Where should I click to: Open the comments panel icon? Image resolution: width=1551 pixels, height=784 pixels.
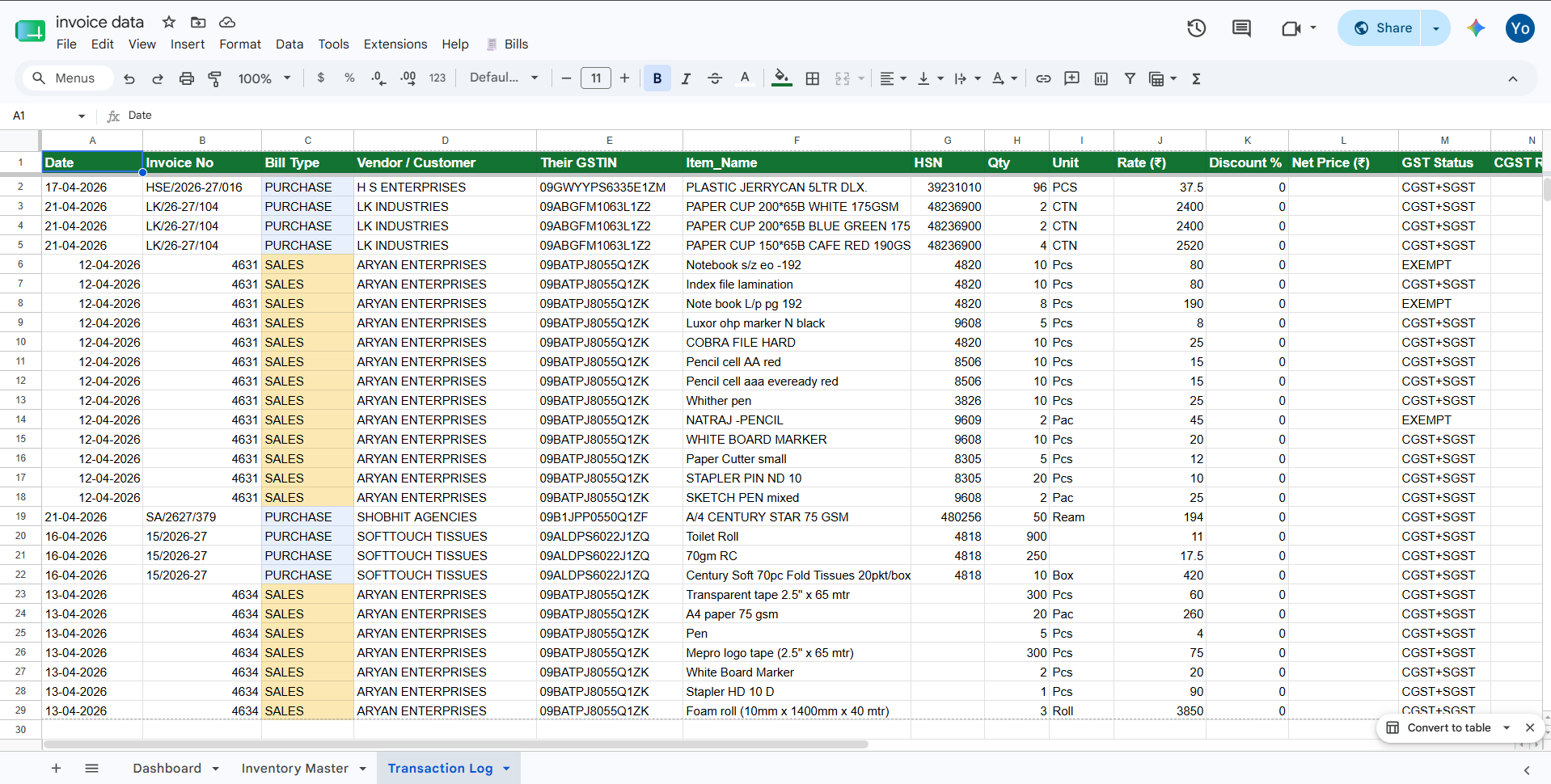(x=1241, y=28)
